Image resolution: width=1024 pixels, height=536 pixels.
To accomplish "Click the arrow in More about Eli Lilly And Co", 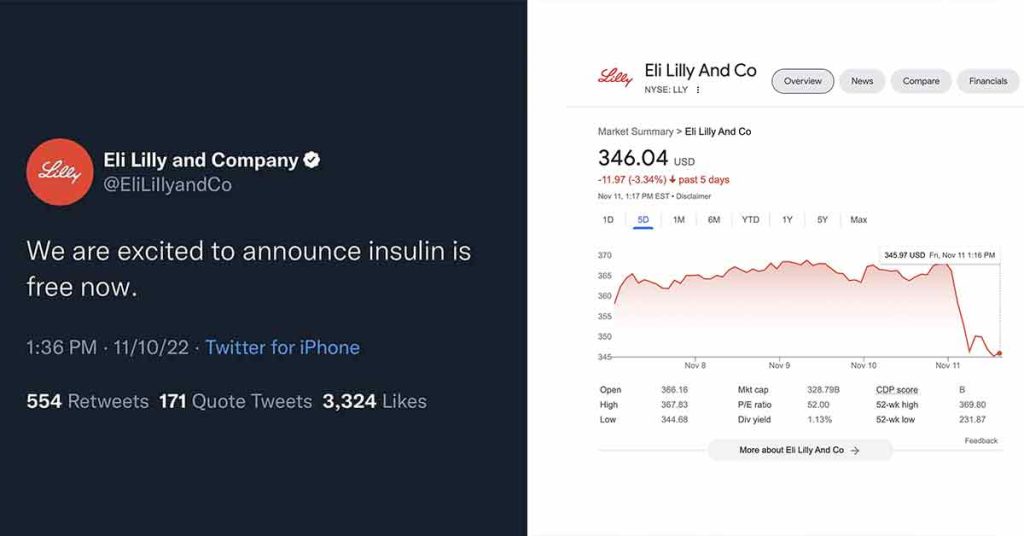I will [x=855, y=451].
